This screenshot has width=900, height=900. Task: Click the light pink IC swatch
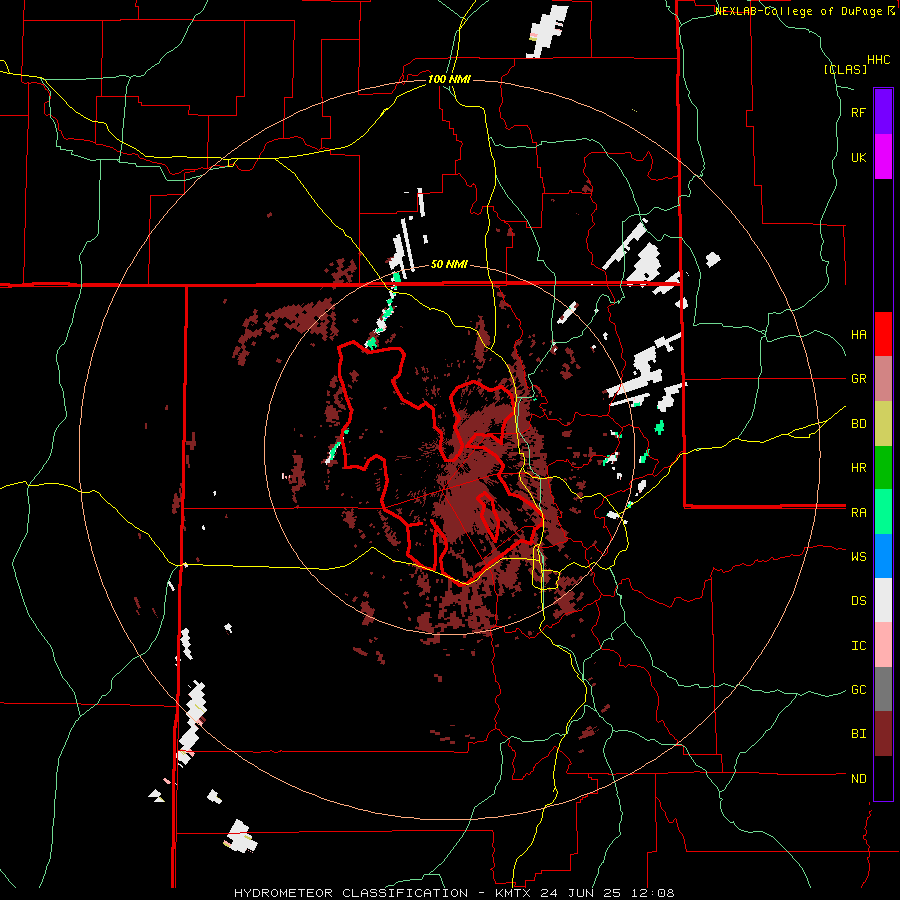pos(883,645)
